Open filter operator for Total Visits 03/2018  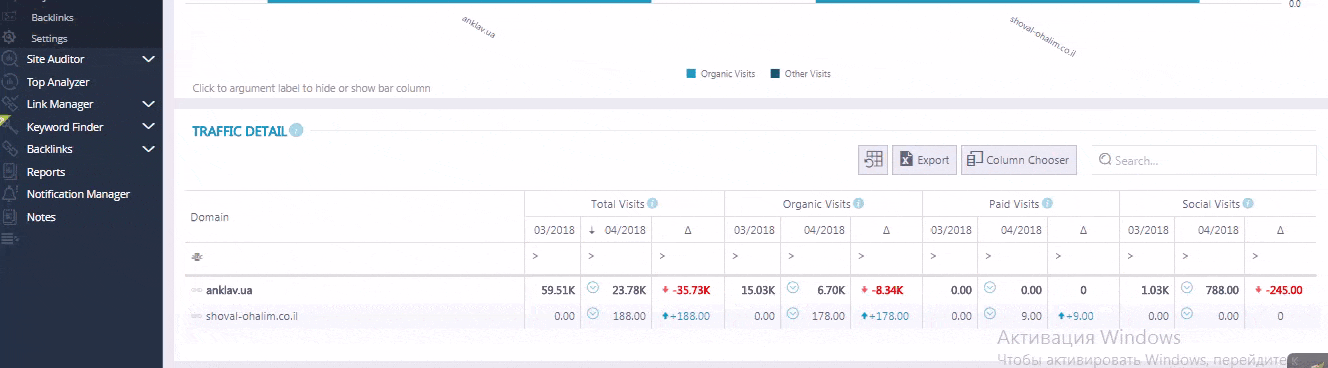(535, 257)
